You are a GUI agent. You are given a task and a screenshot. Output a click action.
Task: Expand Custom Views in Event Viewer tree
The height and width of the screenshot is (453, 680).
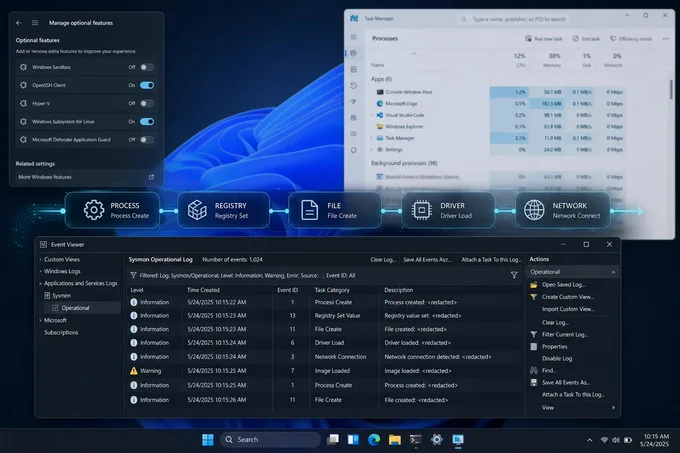[40, 260]
